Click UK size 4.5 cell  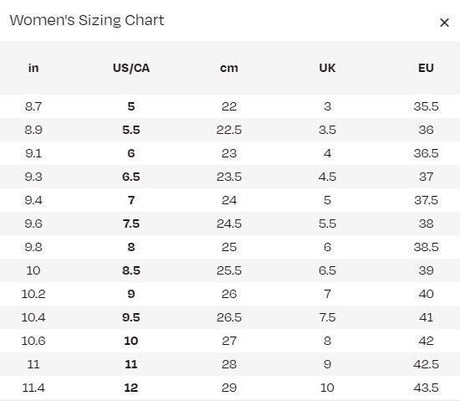(327, 177)
